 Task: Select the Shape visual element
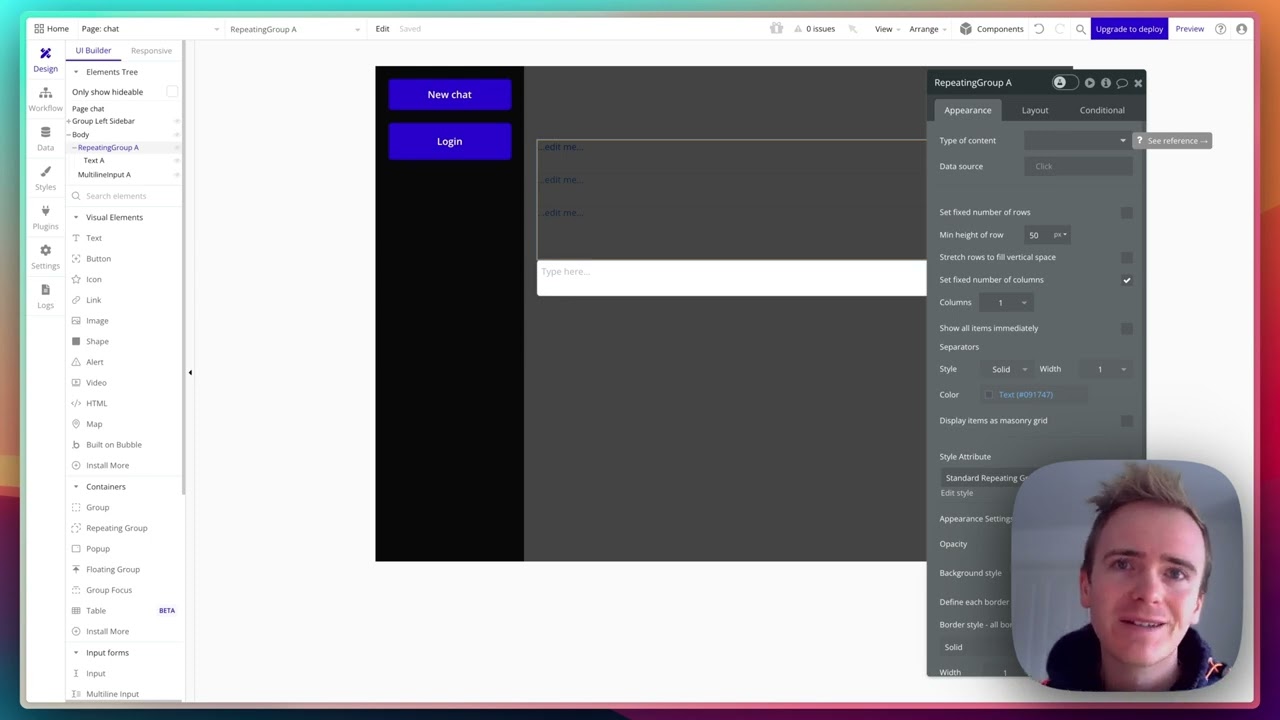[96, 341]
